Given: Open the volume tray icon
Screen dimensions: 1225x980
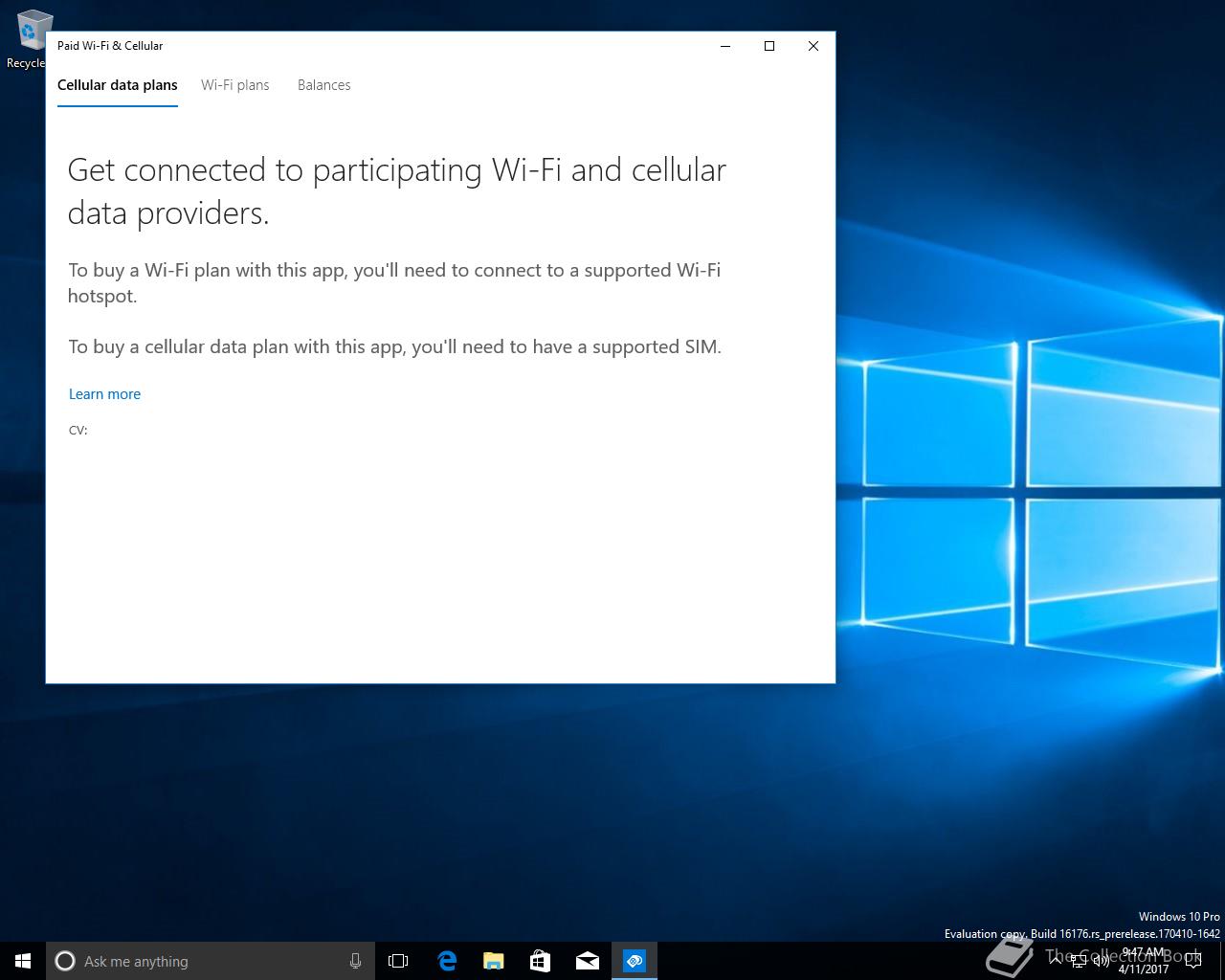Looking at the screenshot, I should [1102, 962].
